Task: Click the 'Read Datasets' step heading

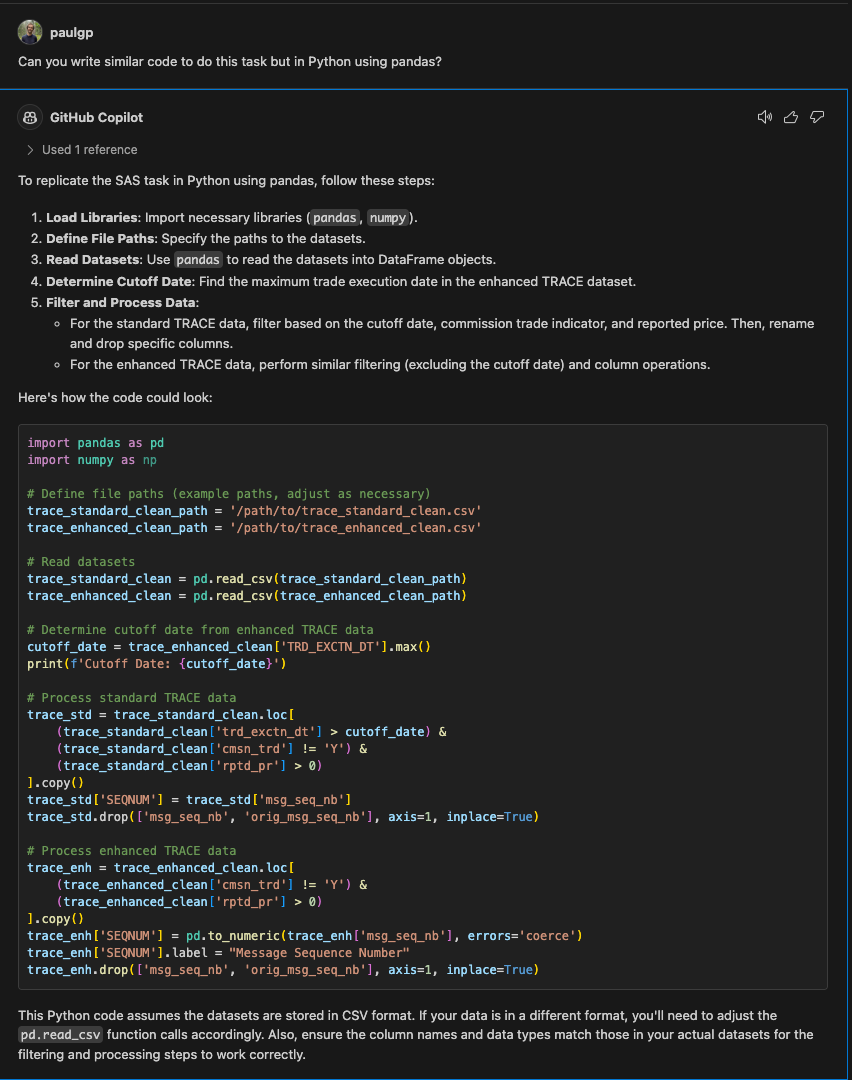Action: point(93,260)
